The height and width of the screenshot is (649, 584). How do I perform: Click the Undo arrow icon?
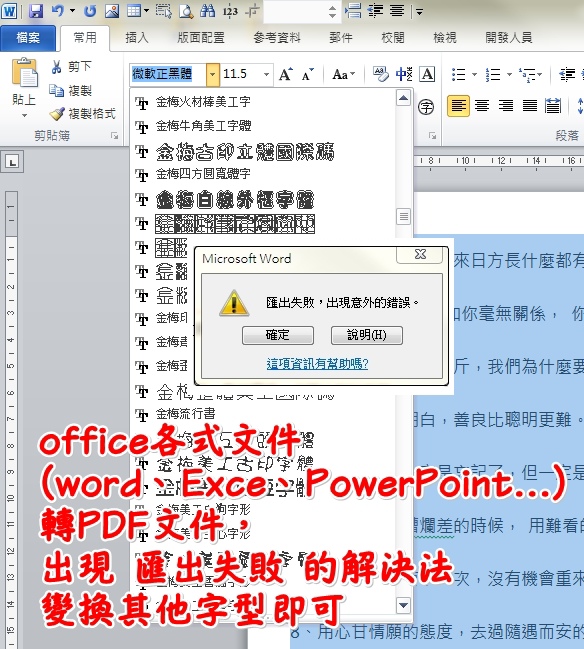pyautogui.click(x=58, y=11)
